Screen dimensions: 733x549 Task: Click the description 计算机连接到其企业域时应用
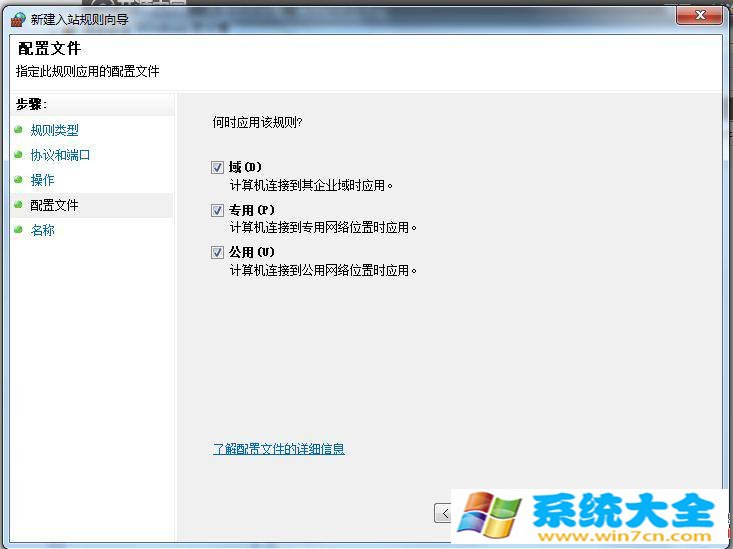(x=311, y=186)
